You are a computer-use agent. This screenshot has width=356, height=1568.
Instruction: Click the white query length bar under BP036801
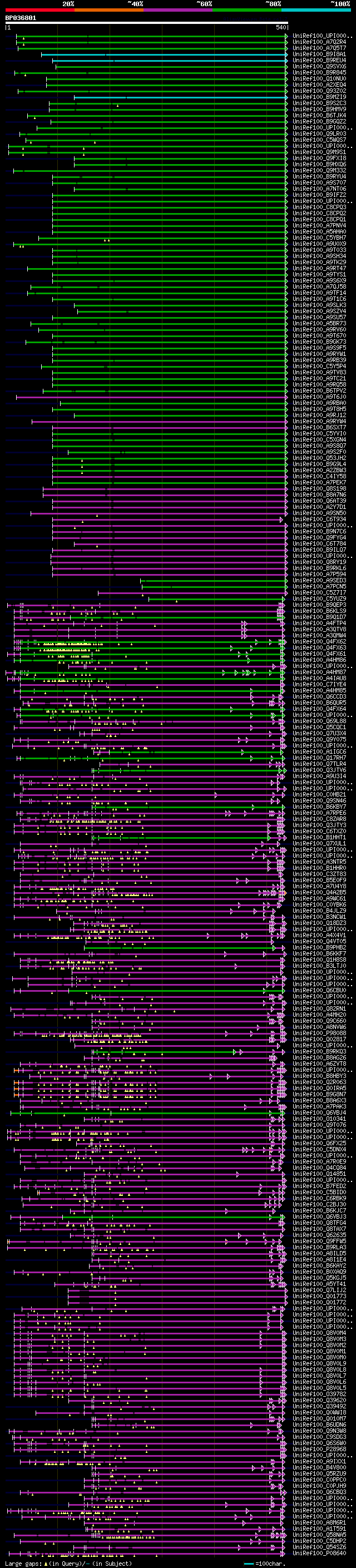(x=147, y=22)
